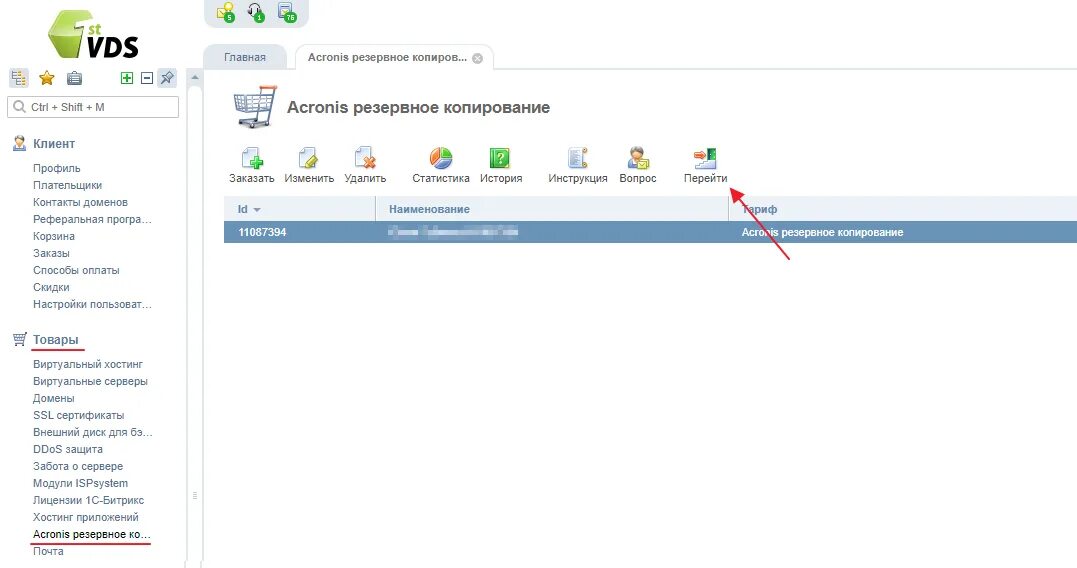
Task: Expand all menu sections with plus icon
Action: (127, 78)
